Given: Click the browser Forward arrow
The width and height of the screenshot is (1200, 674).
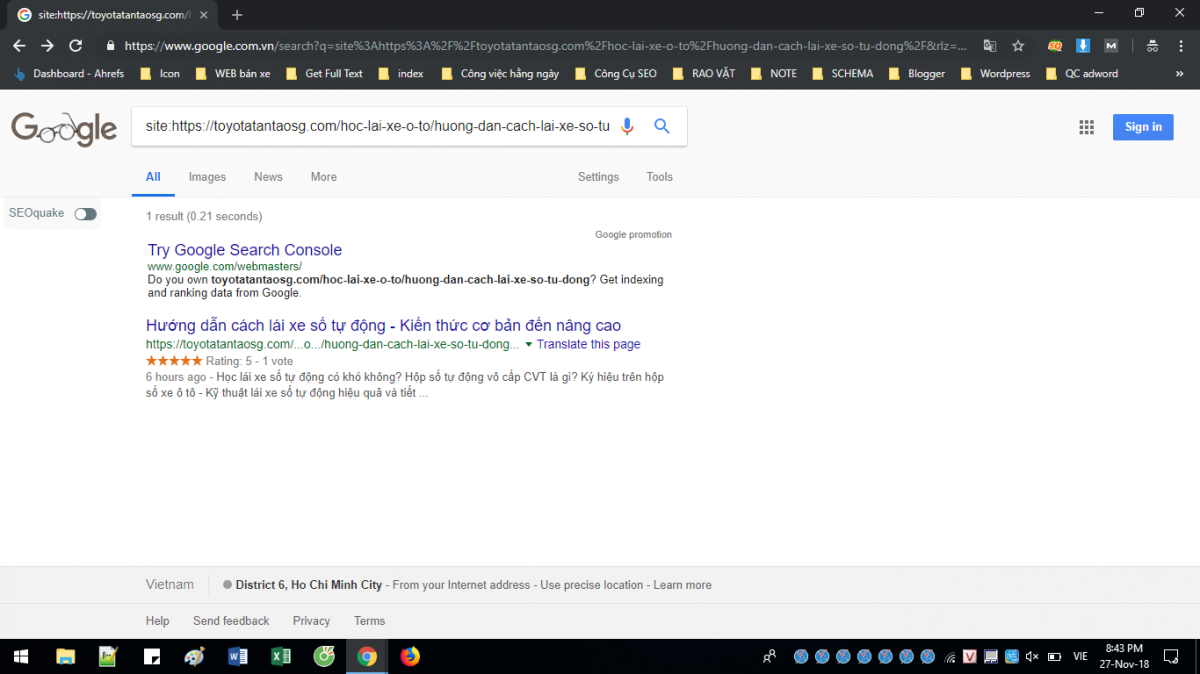Looking at the screenshot, I should point(47,46).
